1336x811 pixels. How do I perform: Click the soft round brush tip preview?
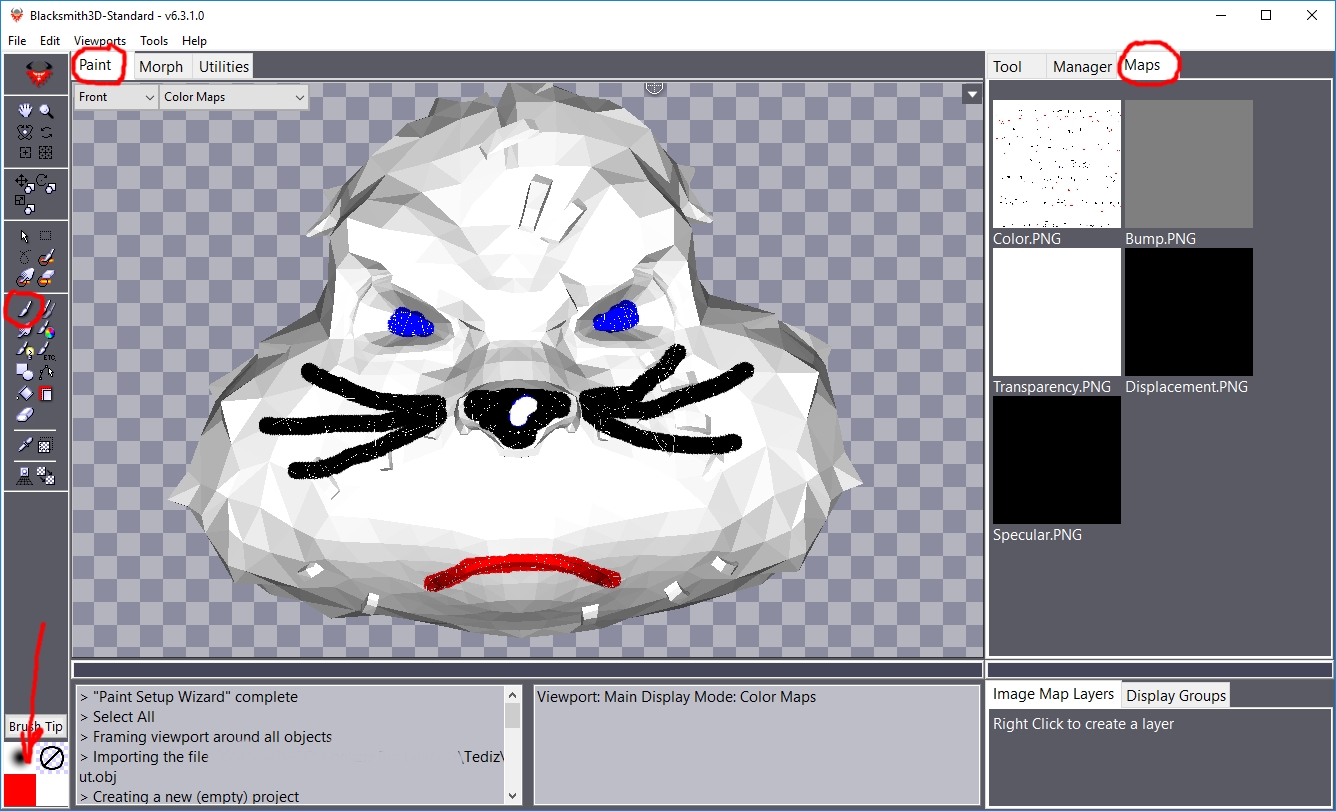[x=20, y=758]
